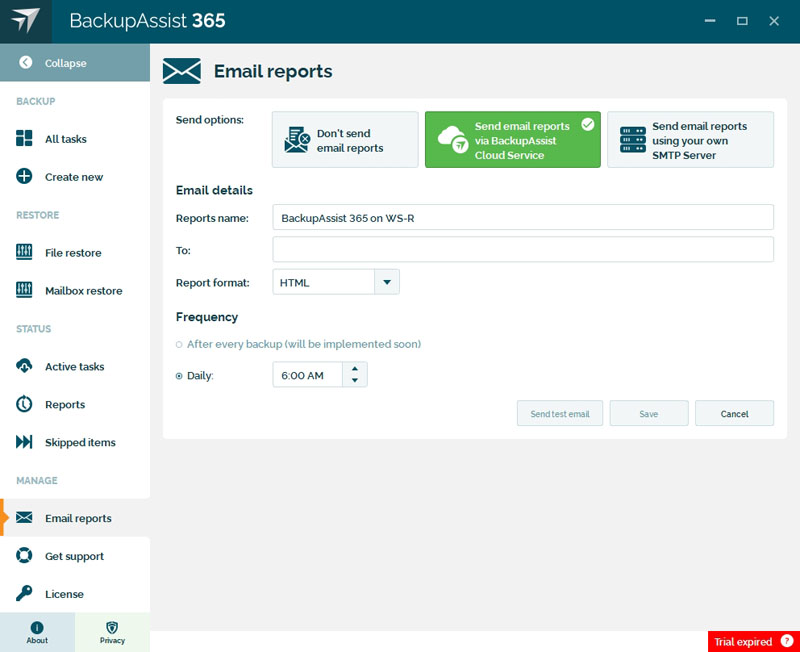Viewport: 800px width, 652px height.
Task: Click the Trial expired banner
Action: (754, 641)
